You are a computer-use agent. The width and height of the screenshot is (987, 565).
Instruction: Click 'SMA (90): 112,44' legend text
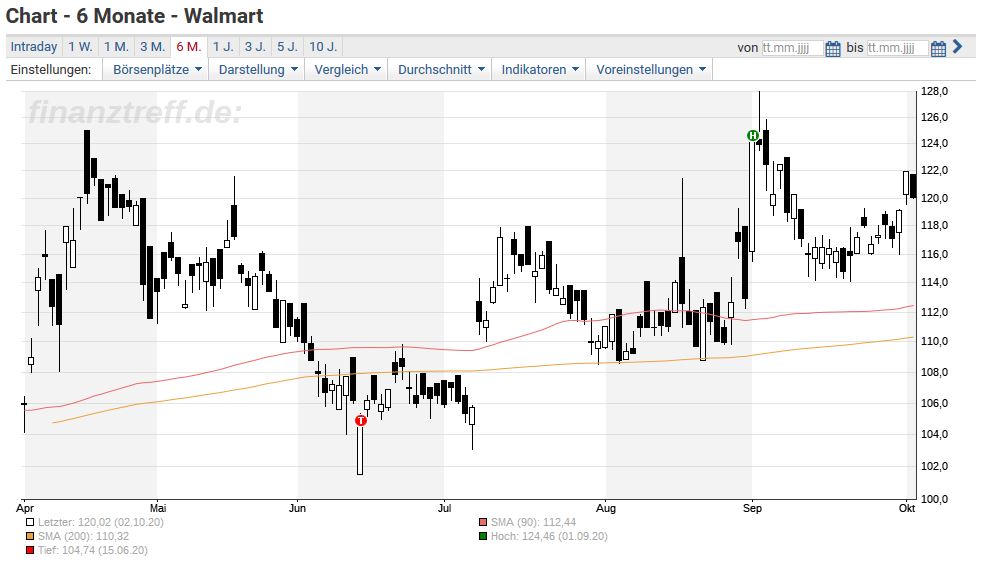click(533, 522)
